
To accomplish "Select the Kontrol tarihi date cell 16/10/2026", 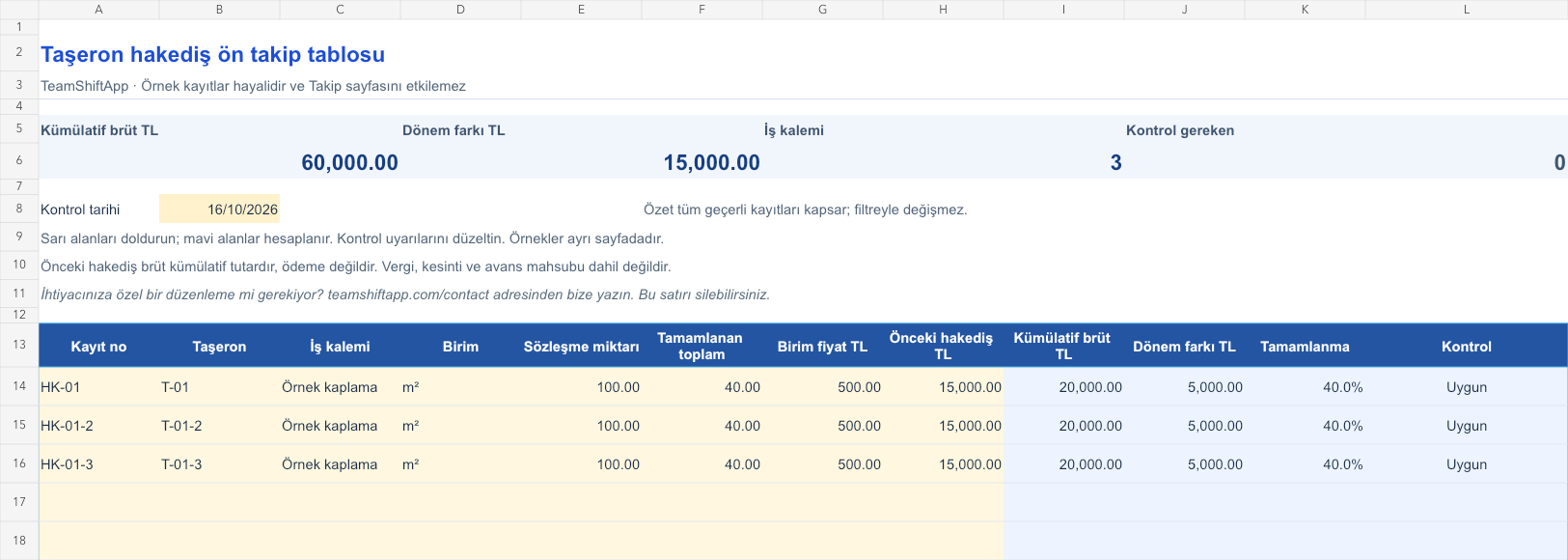I will [x=219, y=209].
